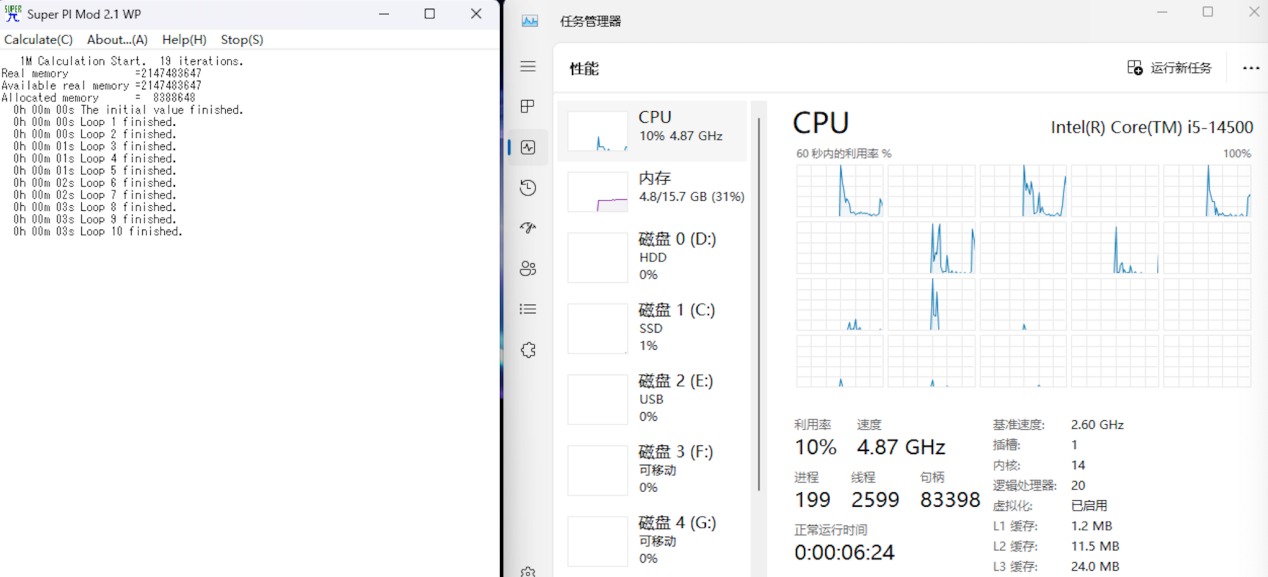Screen dimensions: 1268x577
Task: Click the 2.60 GHz base speed value
Action: click(1097, 424)
